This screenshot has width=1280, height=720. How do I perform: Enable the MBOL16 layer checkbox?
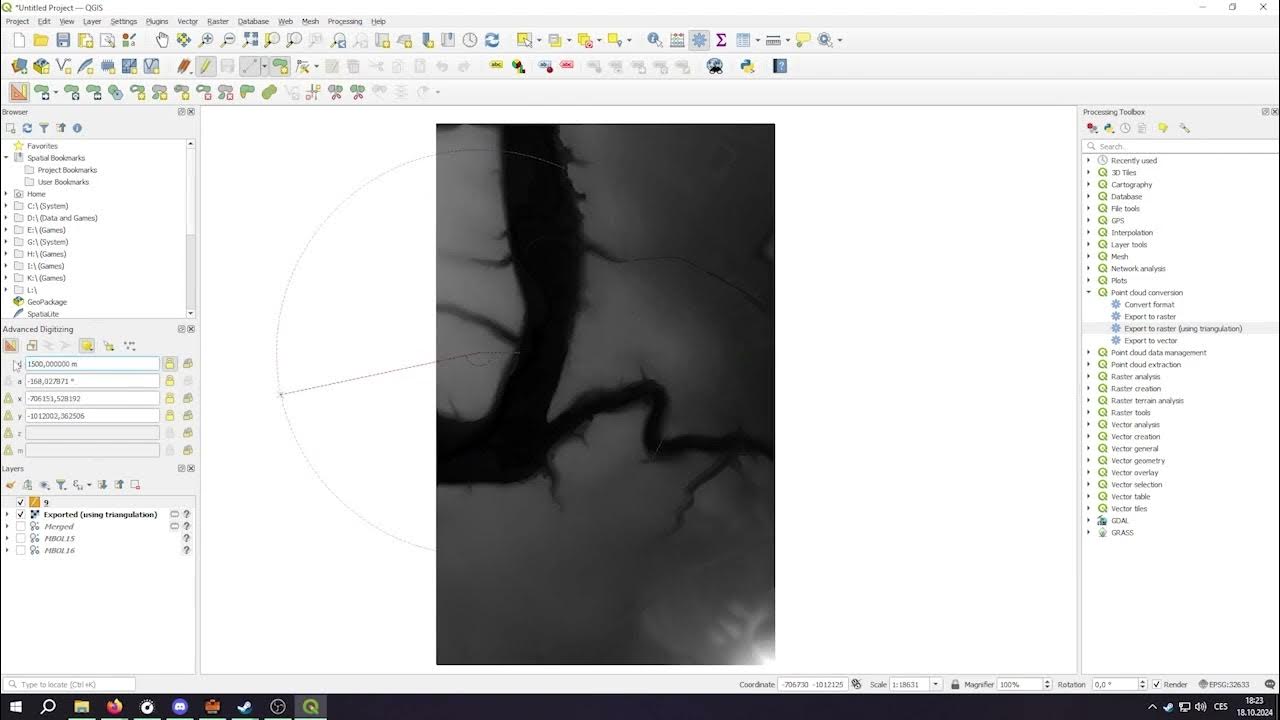[x=20, y=550]
